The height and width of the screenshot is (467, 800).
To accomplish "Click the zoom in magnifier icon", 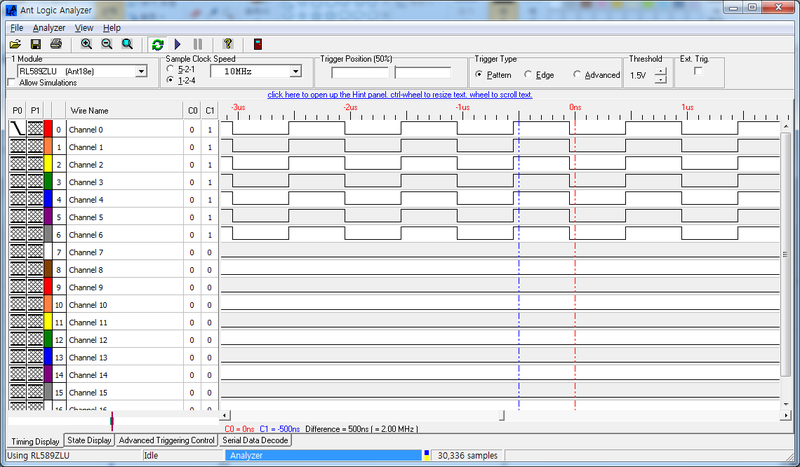I will pos(86,44).
